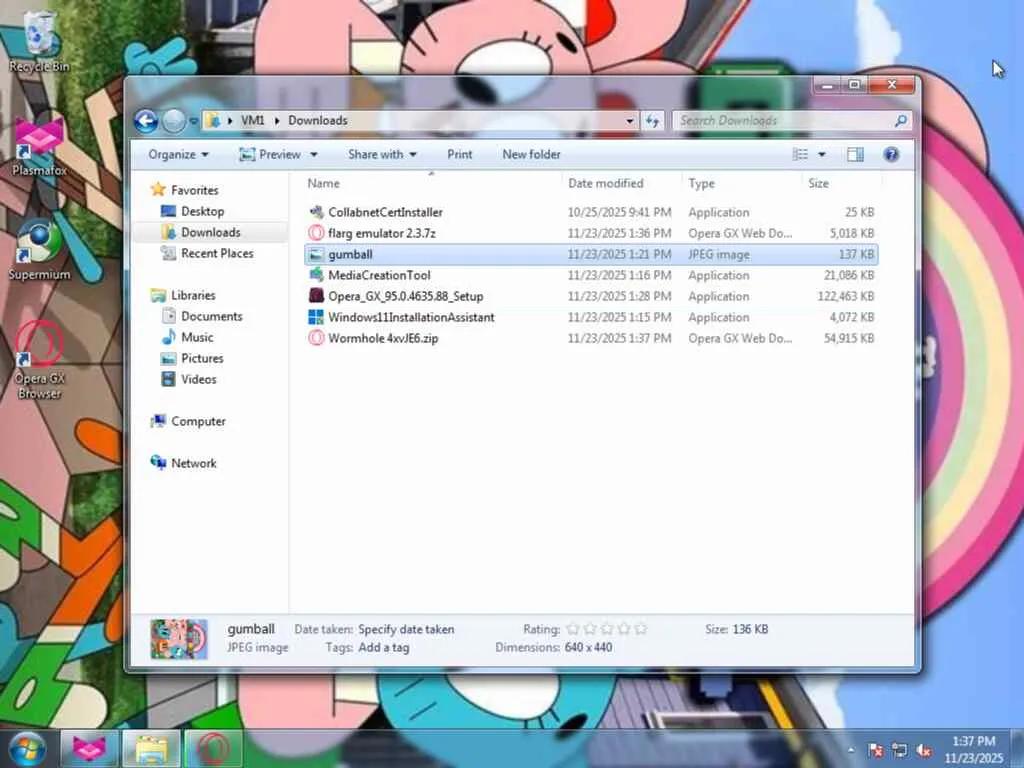1024x768 pixels.
Task: Open the network tray icon
Action: (900, 750)
